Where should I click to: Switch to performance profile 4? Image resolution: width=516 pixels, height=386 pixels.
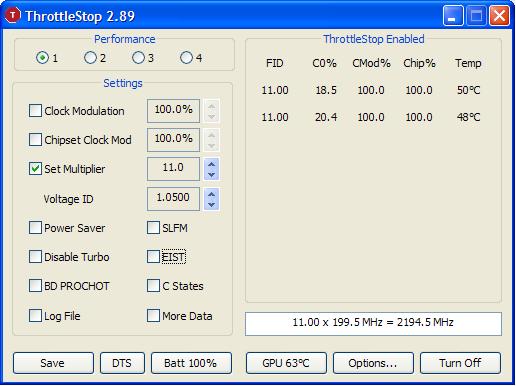[x=186, y=58]
